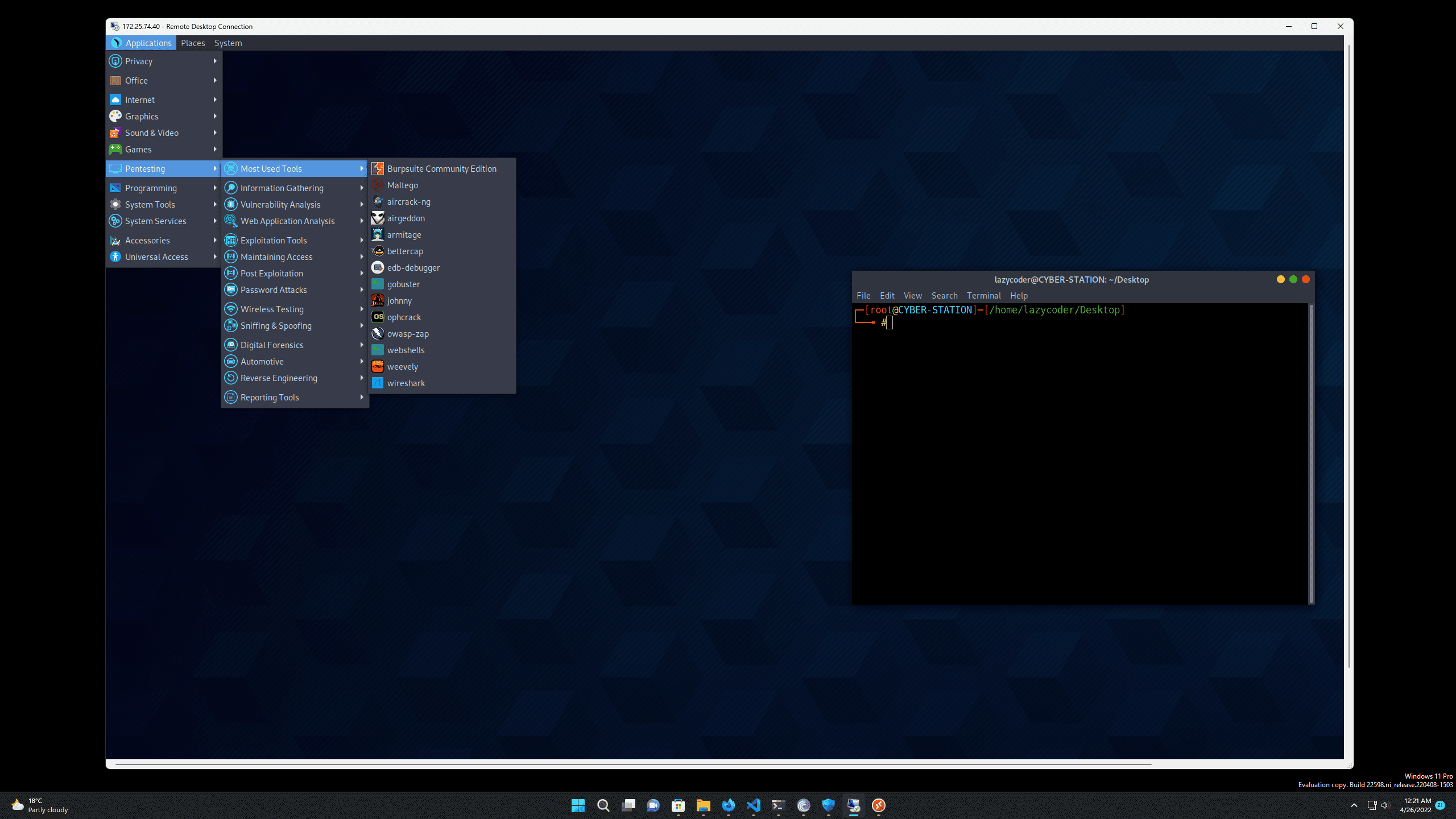Click the Places menu bar item
Viewport: 1456px width, 819px height.
click(x=191, y=43)
